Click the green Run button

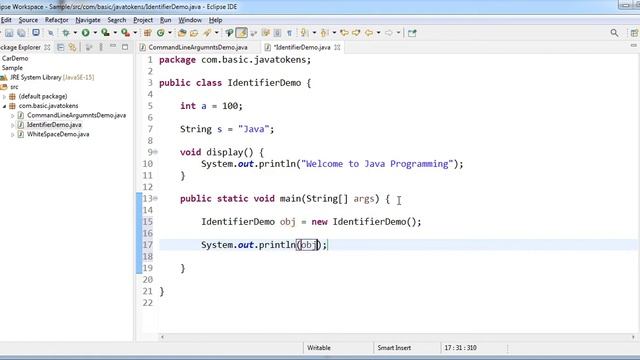[85, 33]
